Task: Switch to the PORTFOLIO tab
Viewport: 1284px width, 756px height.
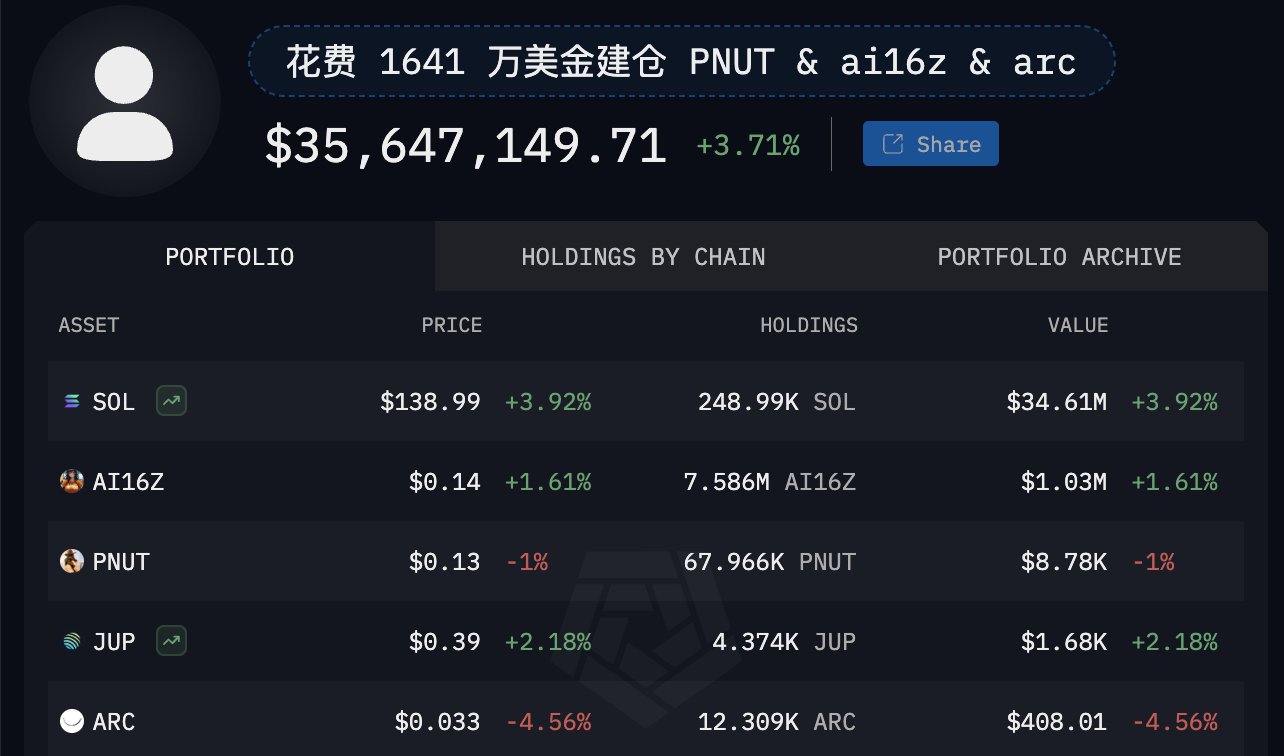Action: (230, 257)
